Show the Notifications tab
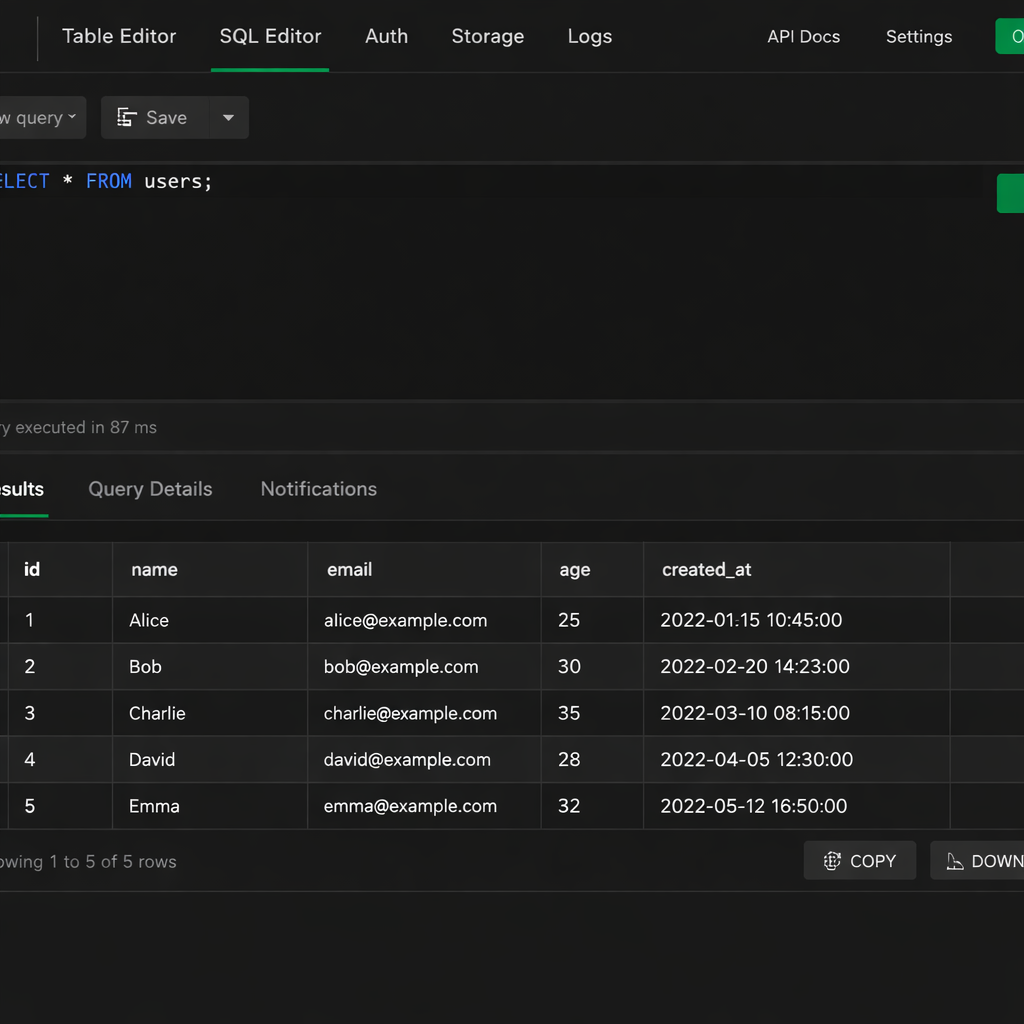The height and width of the screenshot is (1024, 1024). 318,489
